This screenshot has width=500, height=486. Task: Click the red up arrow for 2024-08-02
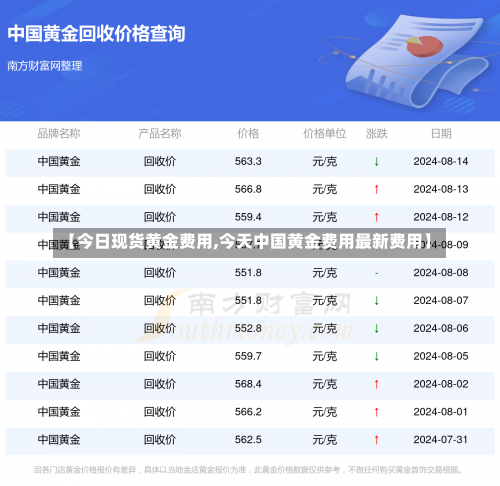376,384
